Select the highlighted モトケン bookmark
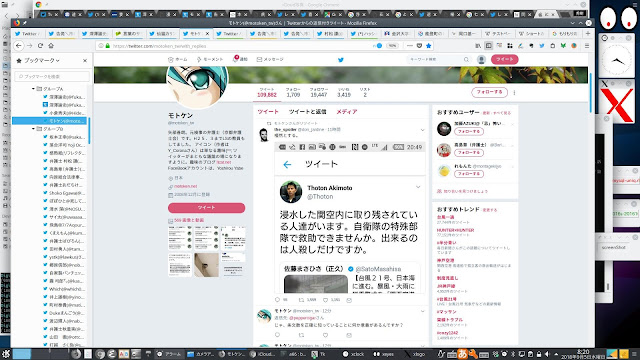 click(x=50, y=121)
